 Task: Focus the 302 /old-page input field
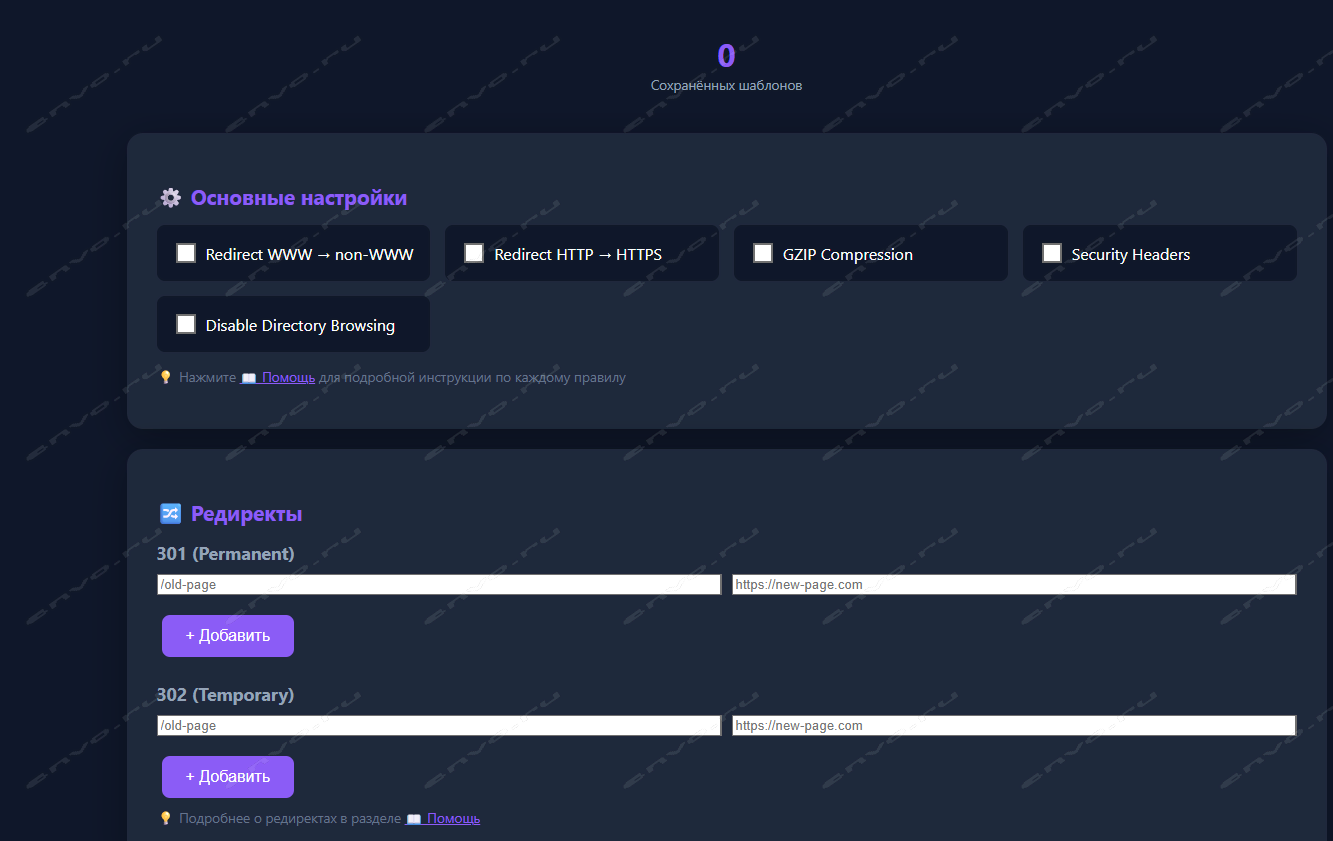pos(438,726)
